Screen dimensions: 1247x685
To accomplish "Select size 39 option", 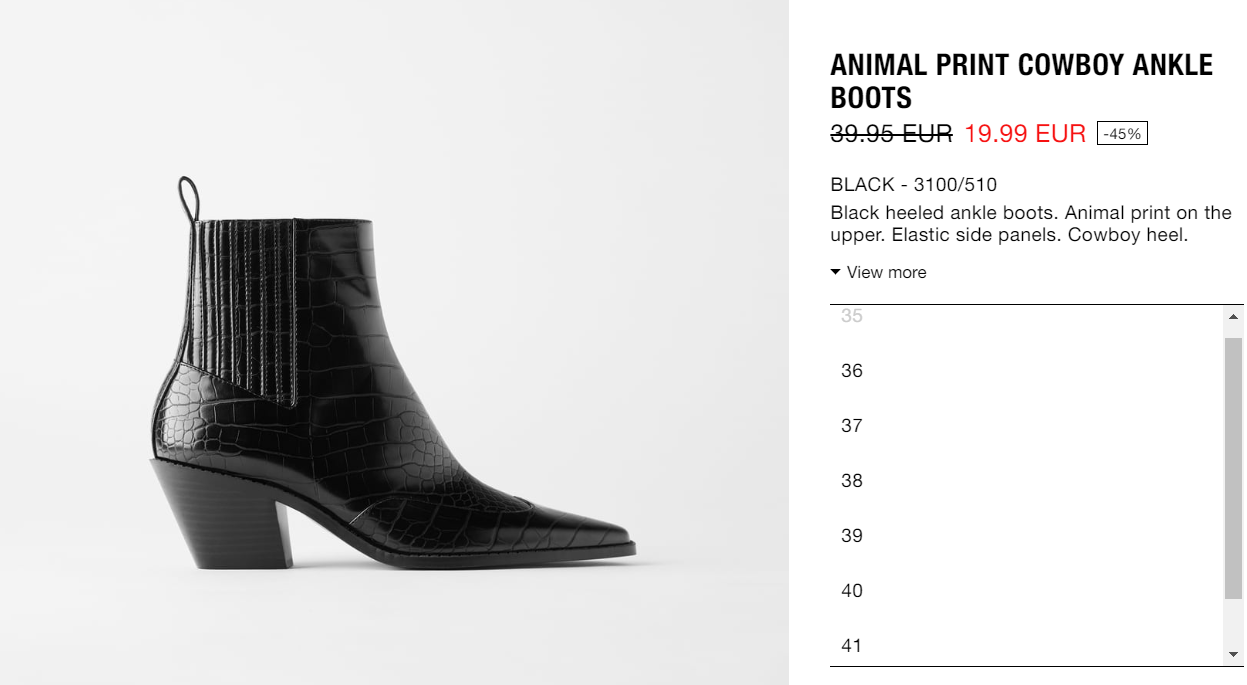I will click(1026, 535).
